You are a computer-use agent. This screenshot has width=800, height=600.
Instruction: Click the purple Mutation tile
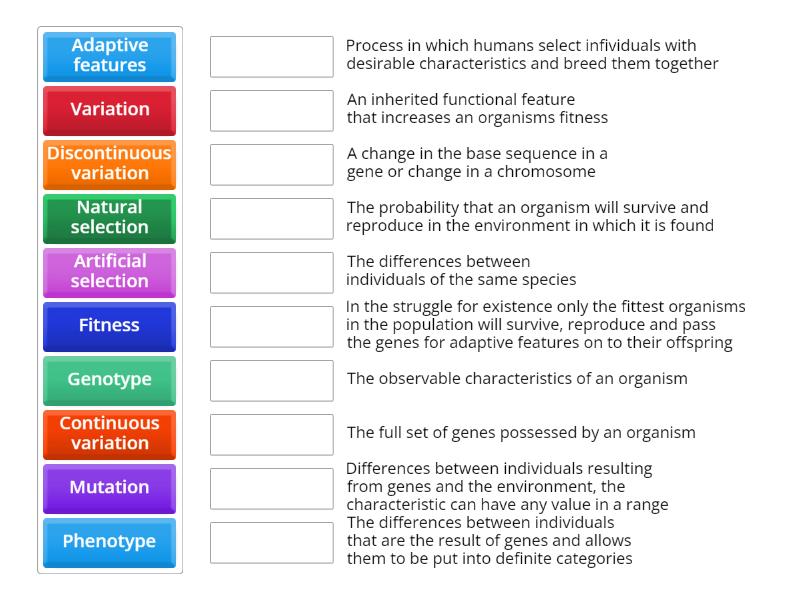(x=110, y=488)
